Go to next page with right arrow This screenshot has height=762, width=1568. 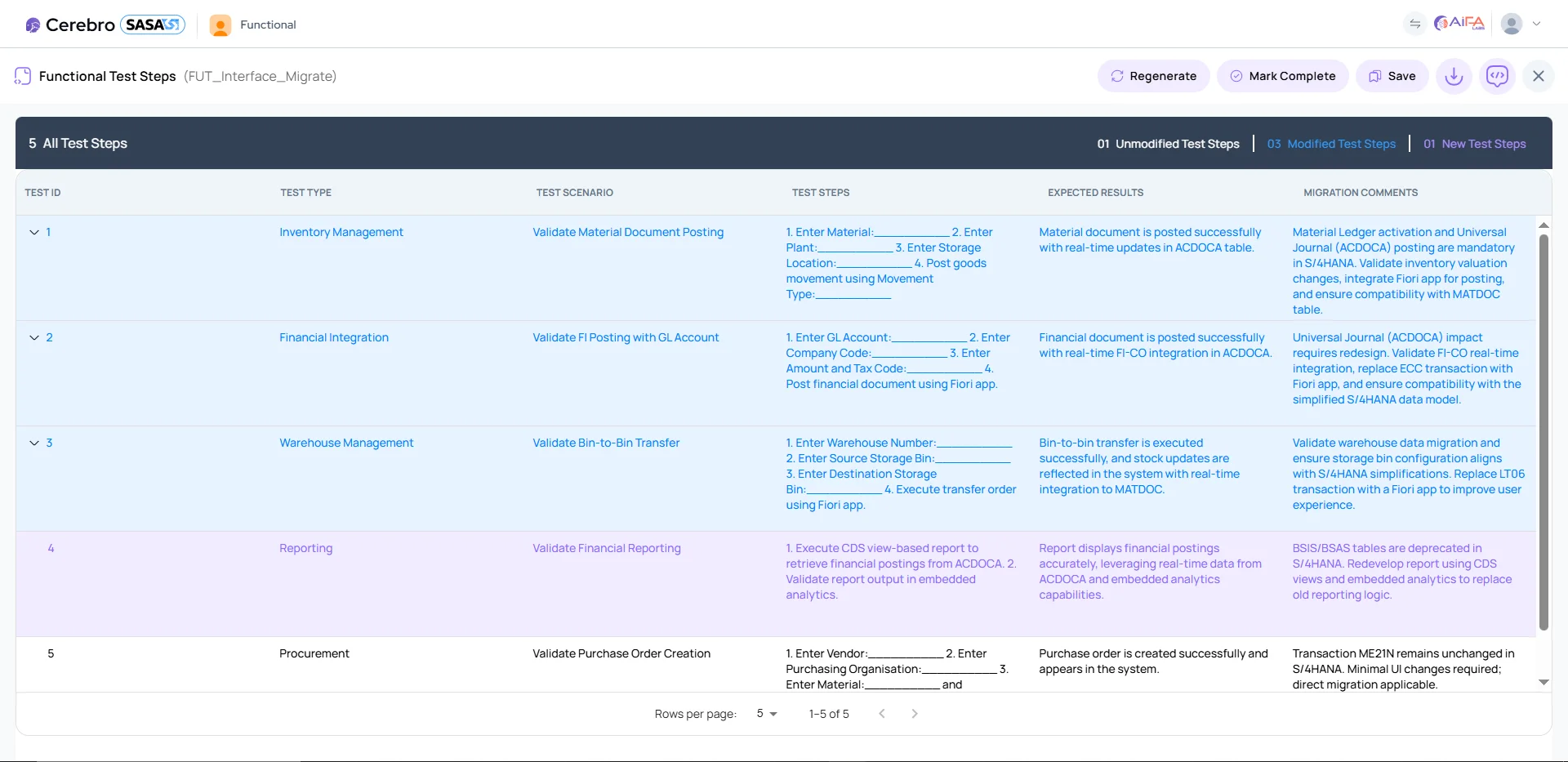pos(914,713)
